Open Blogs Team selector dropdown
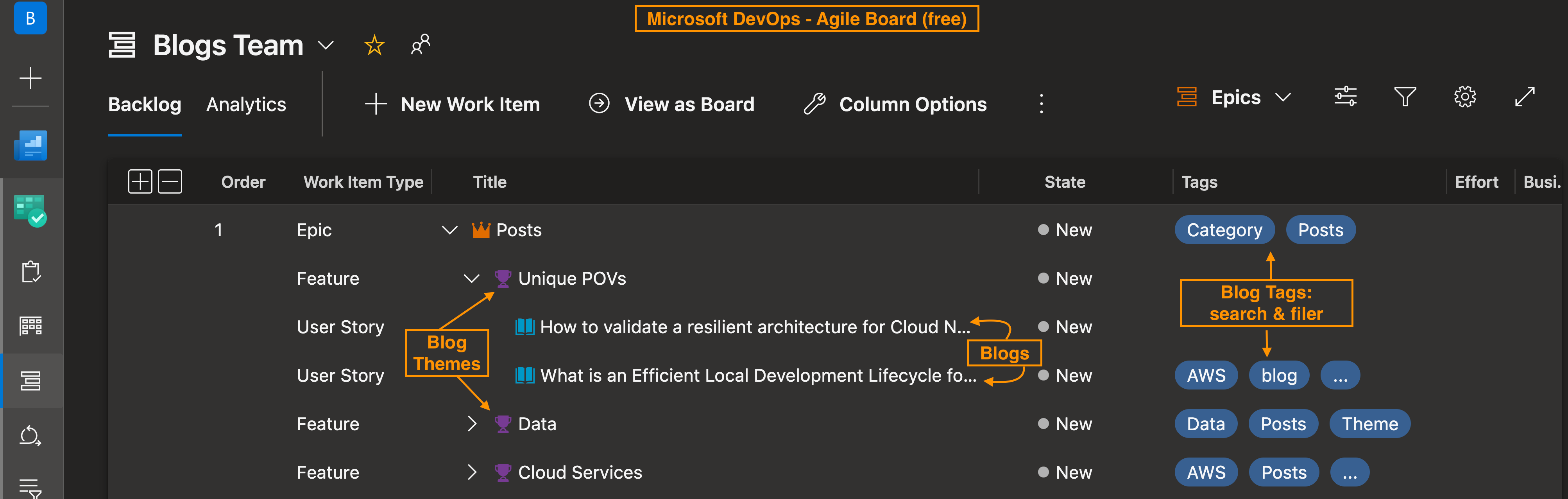The image size is (1568, 499). point(326,46)
